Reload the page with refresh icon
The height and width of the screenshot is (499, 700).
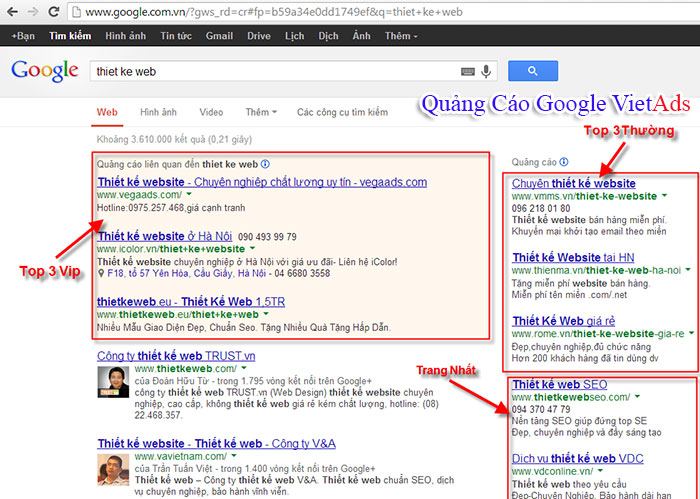(x=54, y=12)
